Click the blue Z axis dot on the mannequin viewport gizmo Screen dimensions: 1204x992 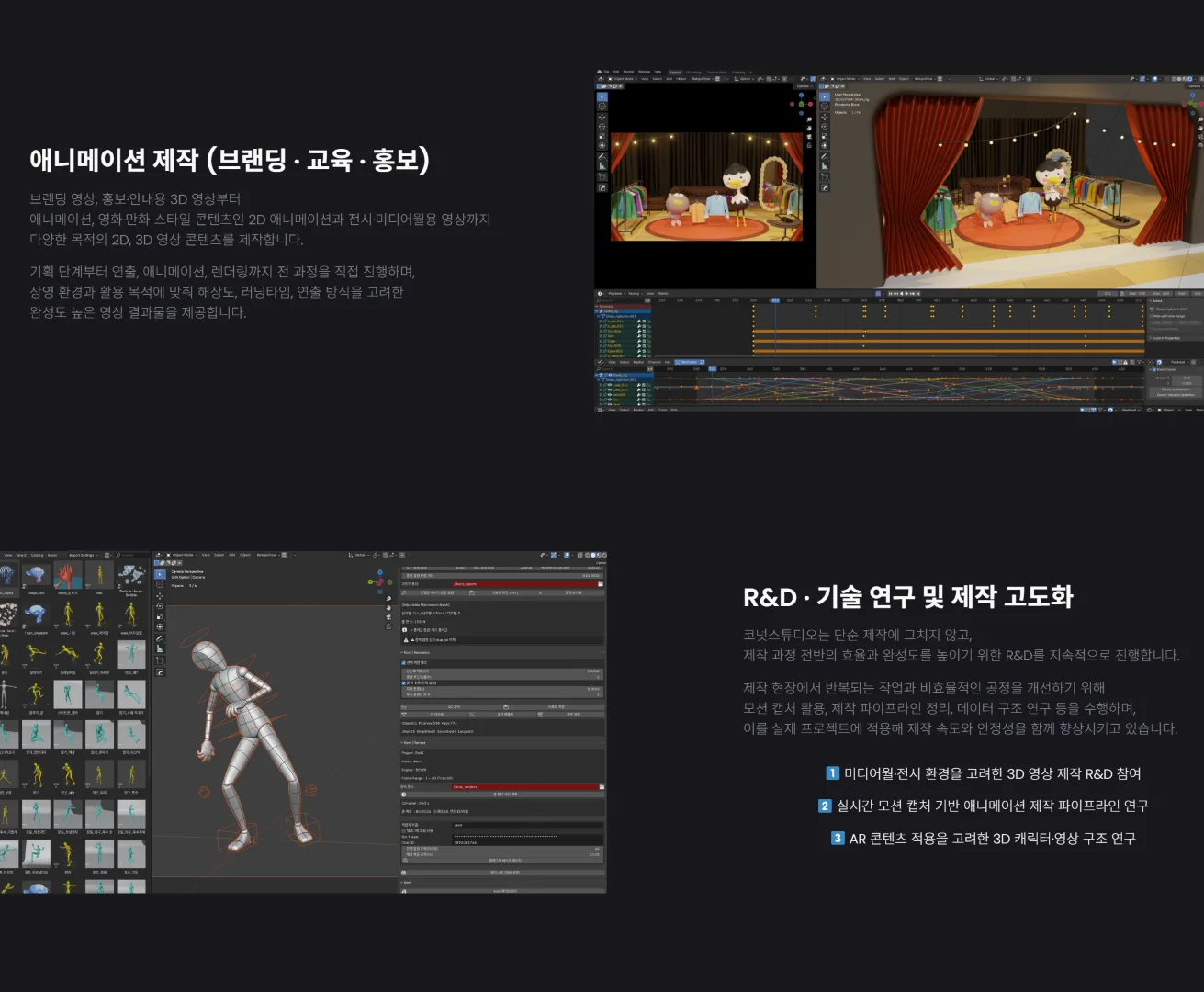coord(380,572)
